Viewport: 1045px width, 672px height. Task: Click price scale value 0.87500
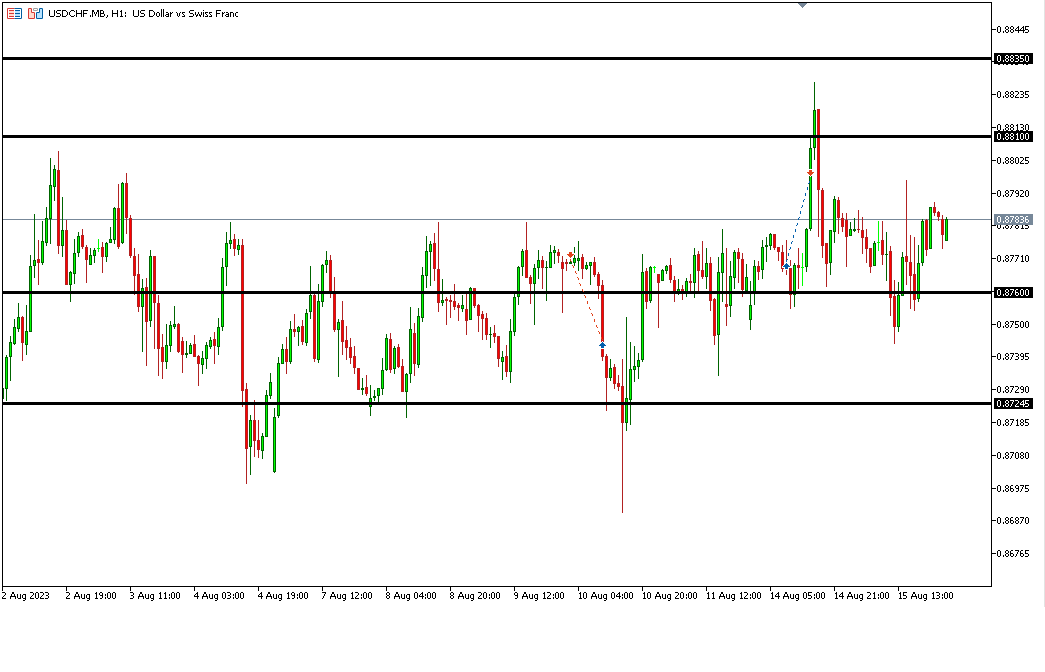click(x=1013, y=325)
